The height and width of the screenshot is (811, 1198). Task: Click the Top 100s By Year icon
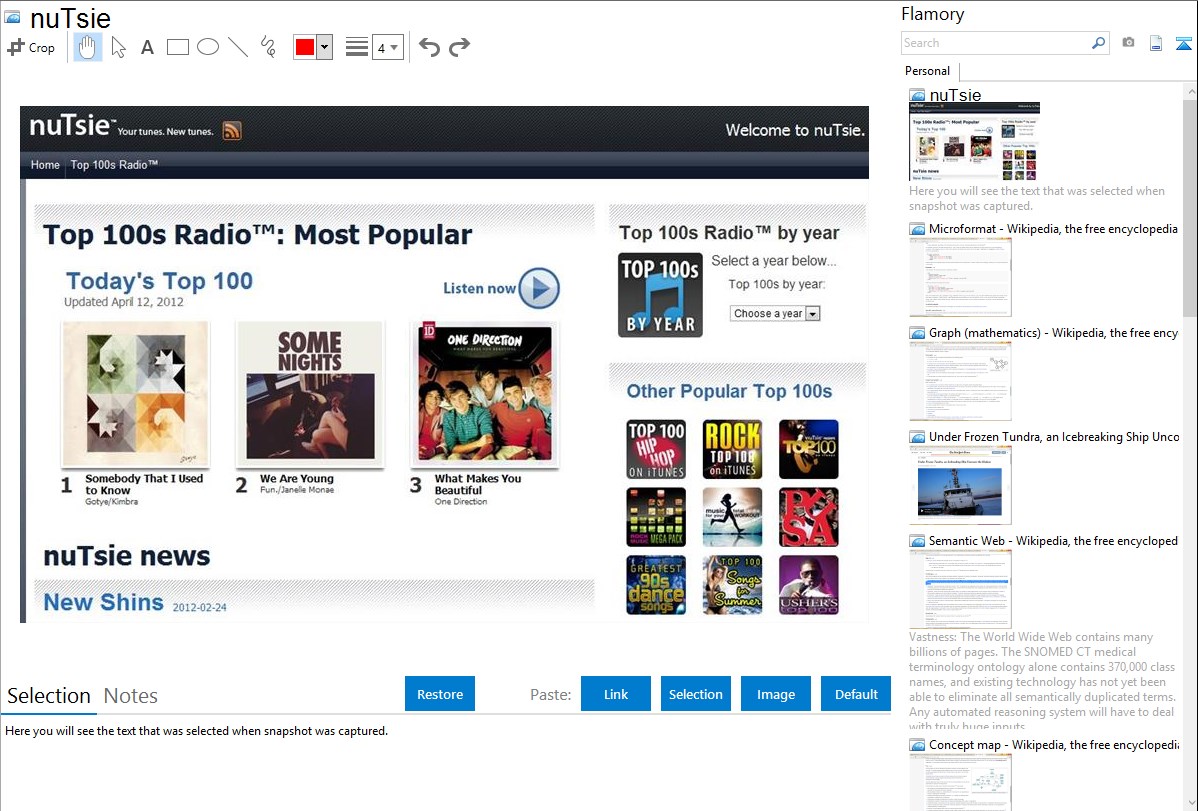(660, 295)
